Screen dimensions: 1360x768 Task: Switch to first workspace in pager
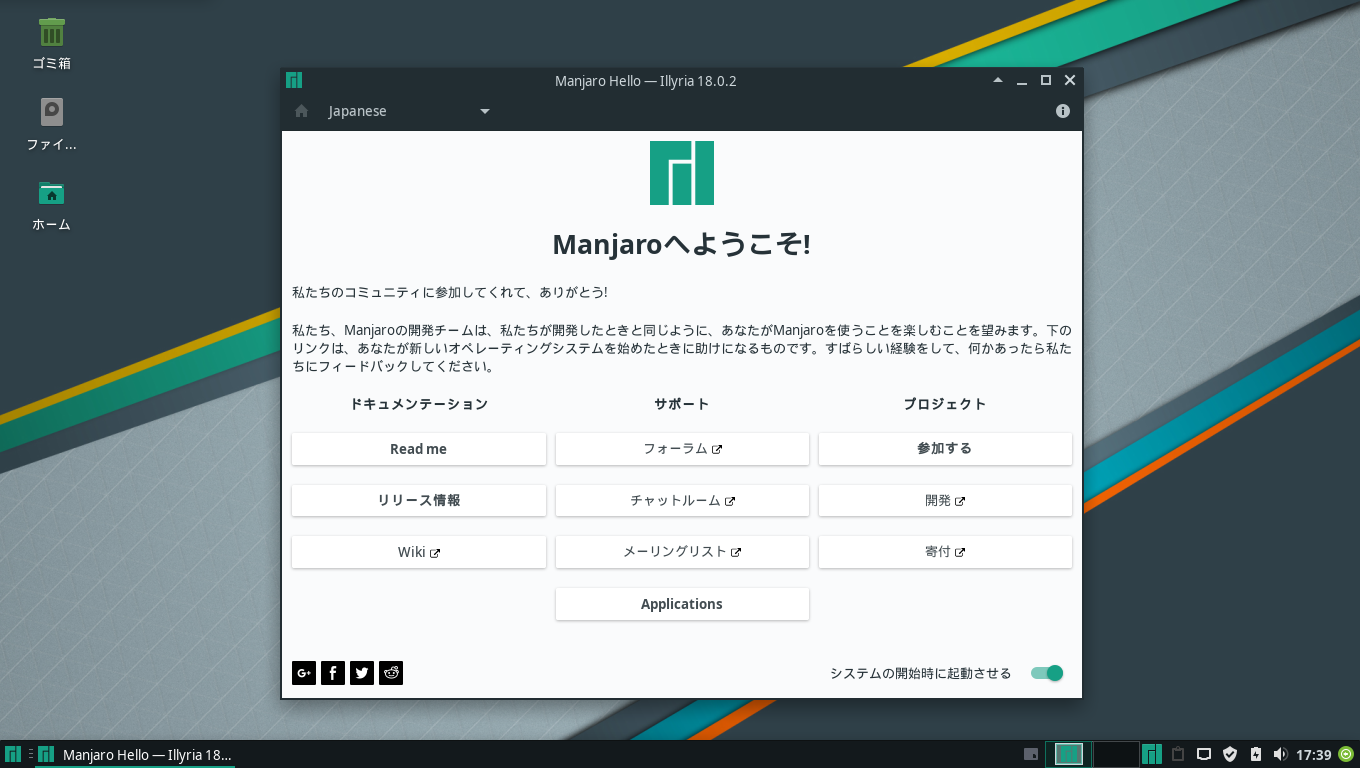pyautogui.click(x=1069, y=754)
